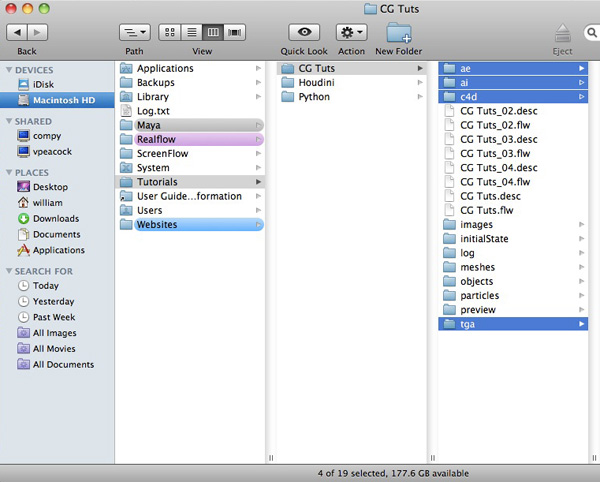Select the System folder
Image resolution: width=600 pixels, height=482 pixels.
coord(190,168)
